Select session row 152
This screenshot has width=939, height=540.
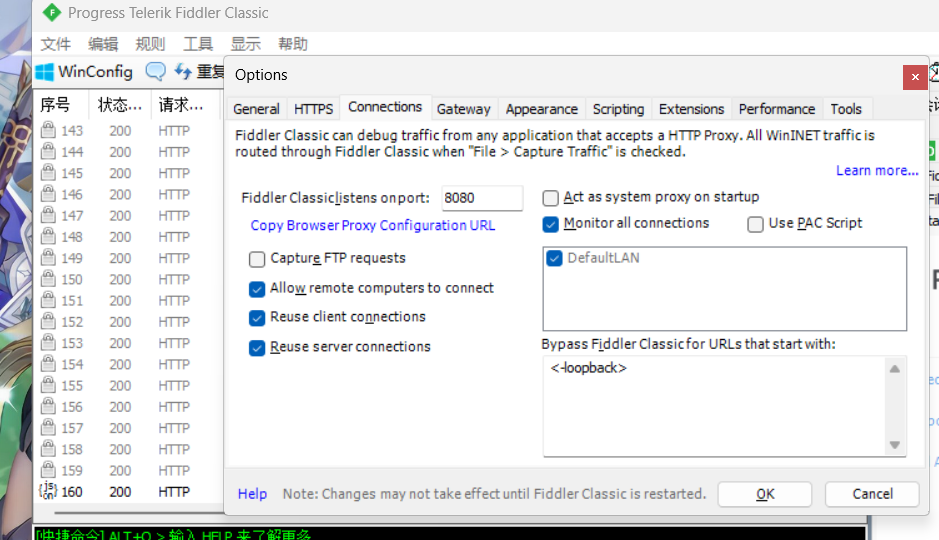point(128,321)
